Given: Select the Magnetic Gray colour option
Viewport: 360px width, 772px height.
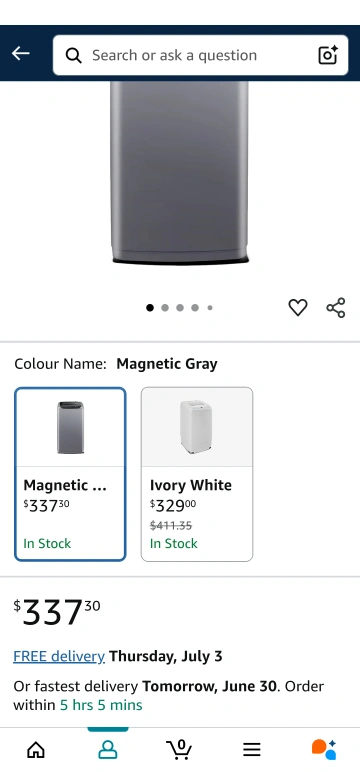Looking at the screenshot, I should [70, 474].
